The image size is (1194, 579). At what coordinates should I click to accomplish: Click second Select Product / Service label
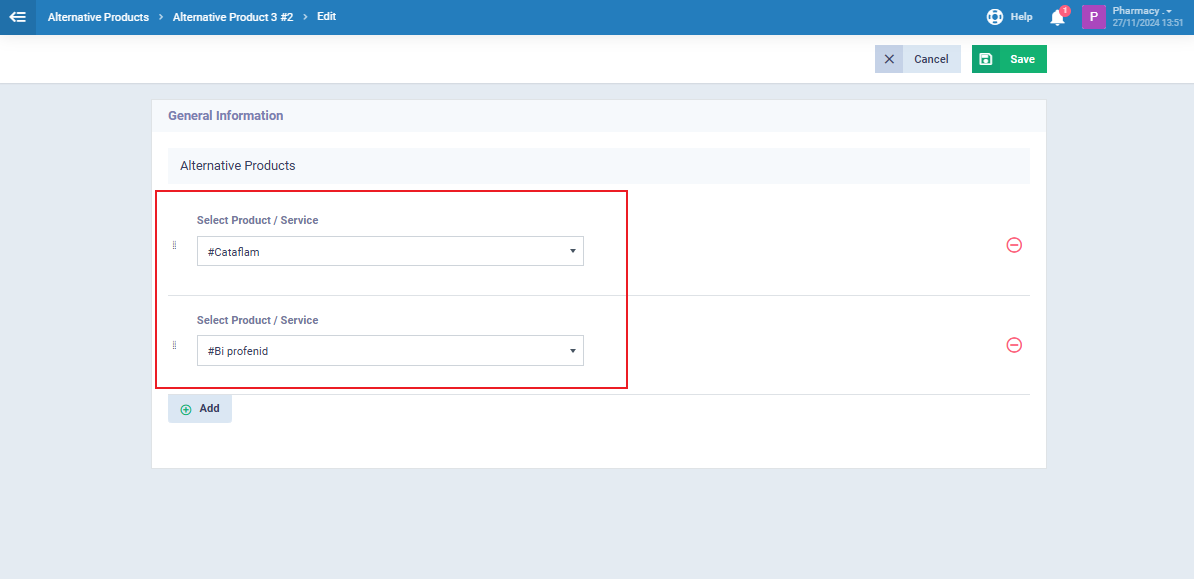257,320
